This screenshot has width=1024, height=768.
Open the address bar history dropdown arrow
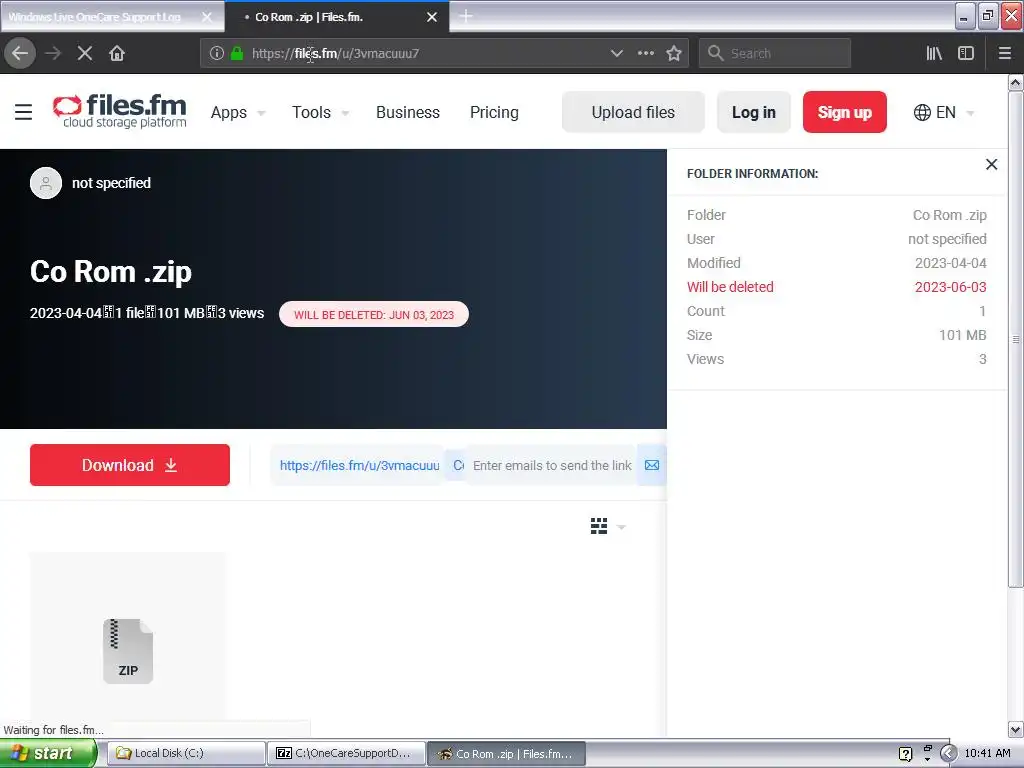[616, 54]
